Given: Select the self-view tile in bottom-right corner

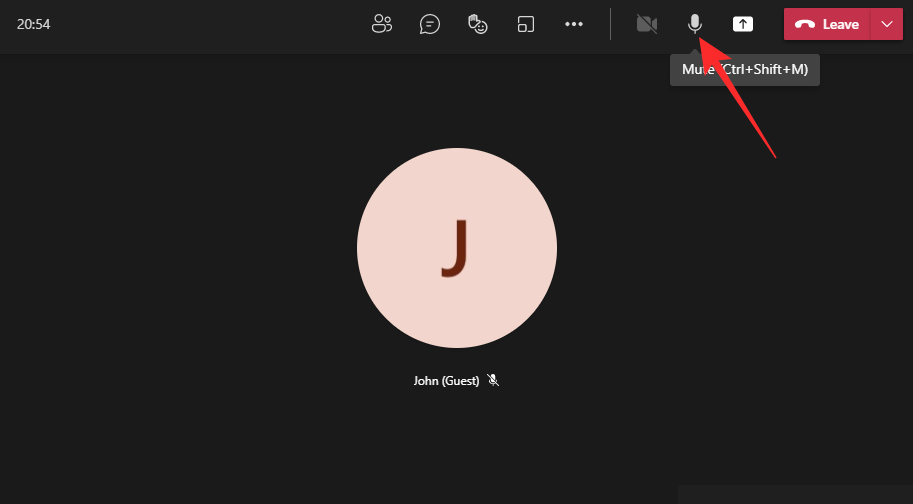Looking at the screenshot, I should pyautogui.click(x=795, y=494).
